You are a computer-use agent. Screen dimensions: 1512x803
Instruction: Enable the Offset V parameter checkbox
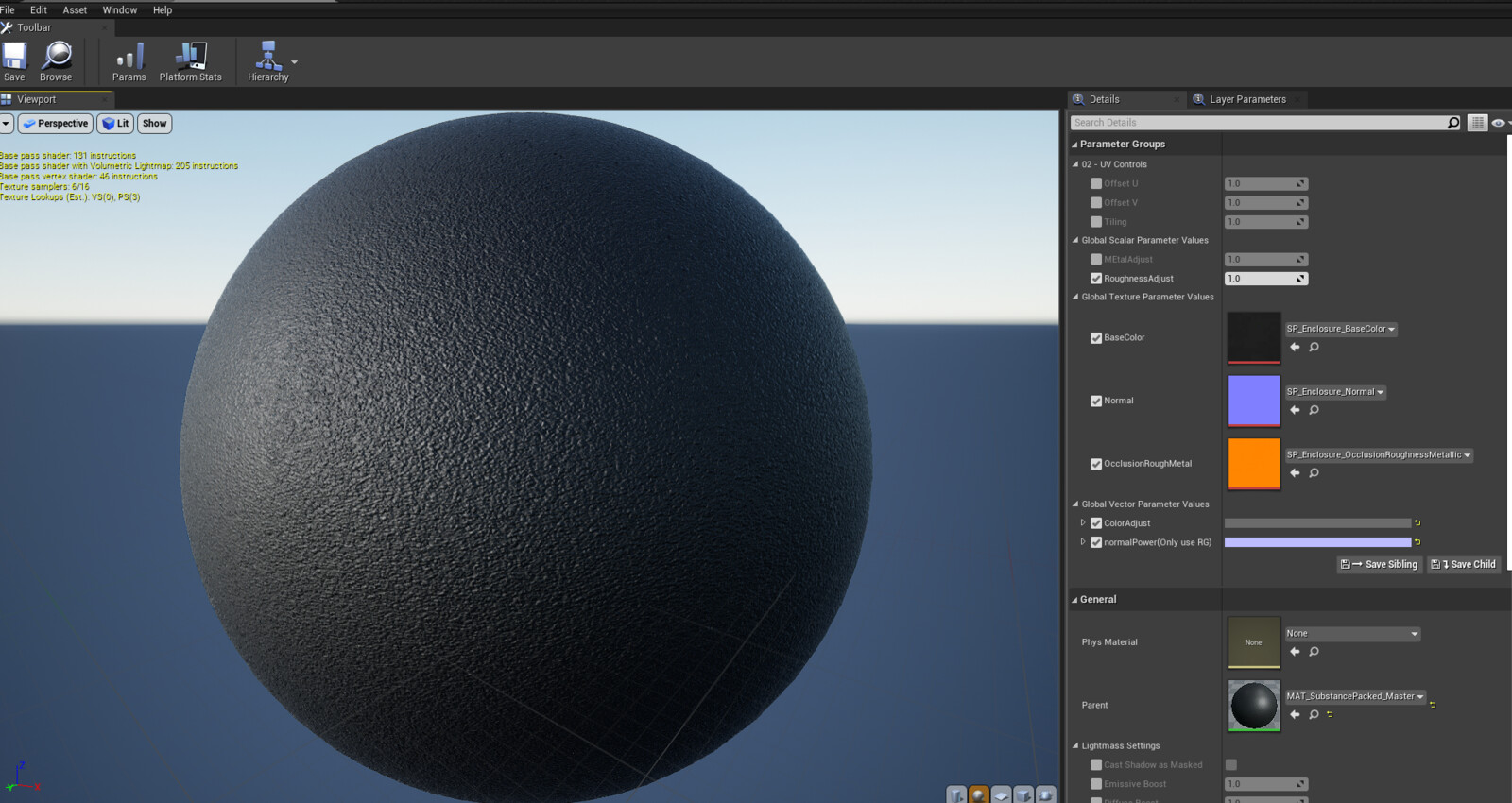click(1096, 202)
